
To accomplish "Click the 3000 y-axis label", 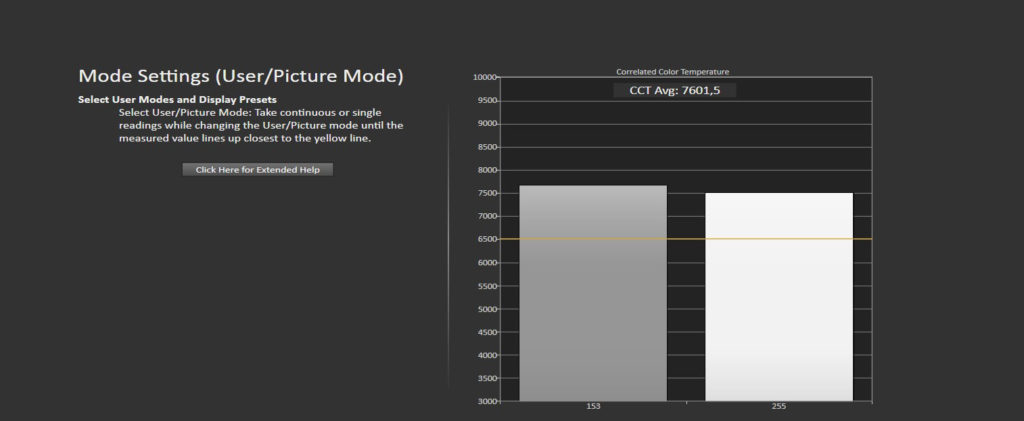I will 487,401.
